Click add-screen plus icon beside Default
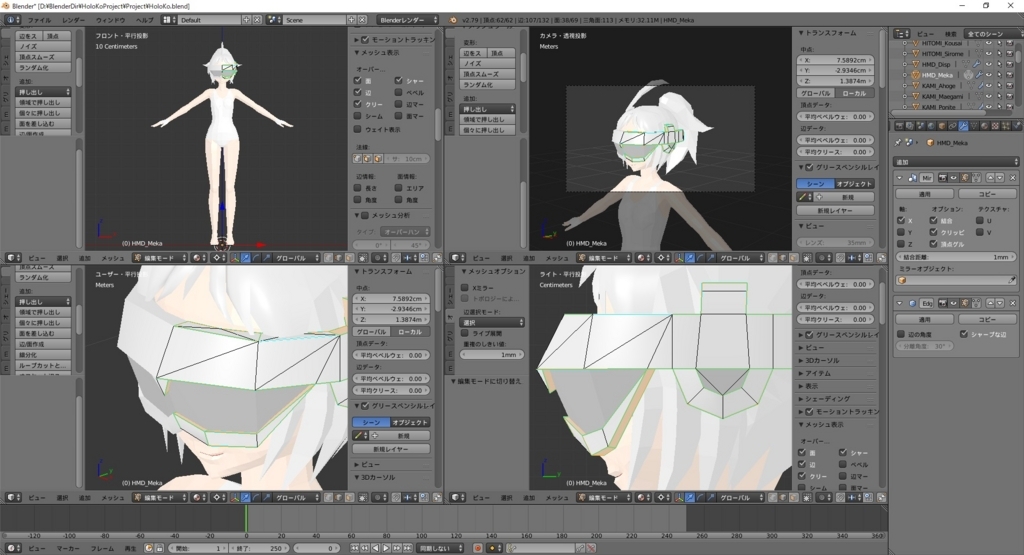1024x555 pixels. coord(247,20)
